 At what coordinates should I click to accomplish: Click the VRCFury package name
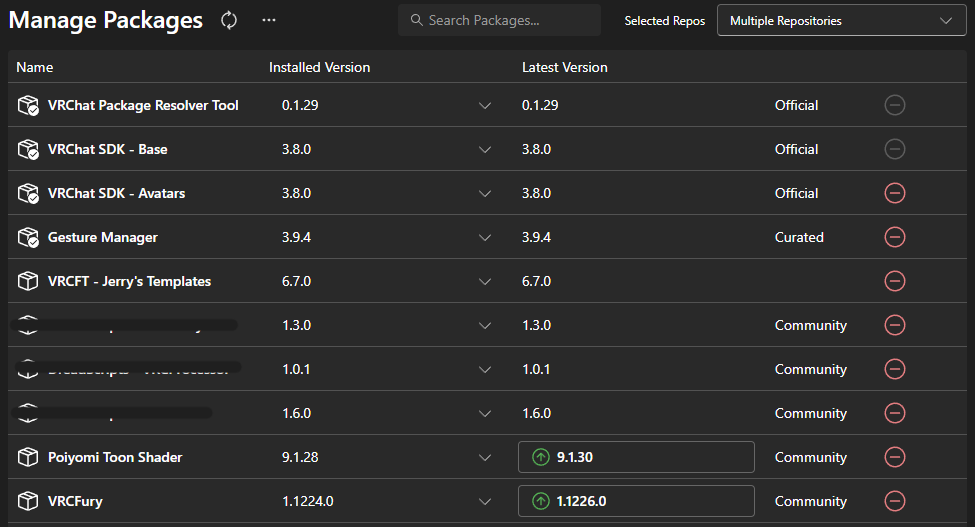(x=75, y=502)
